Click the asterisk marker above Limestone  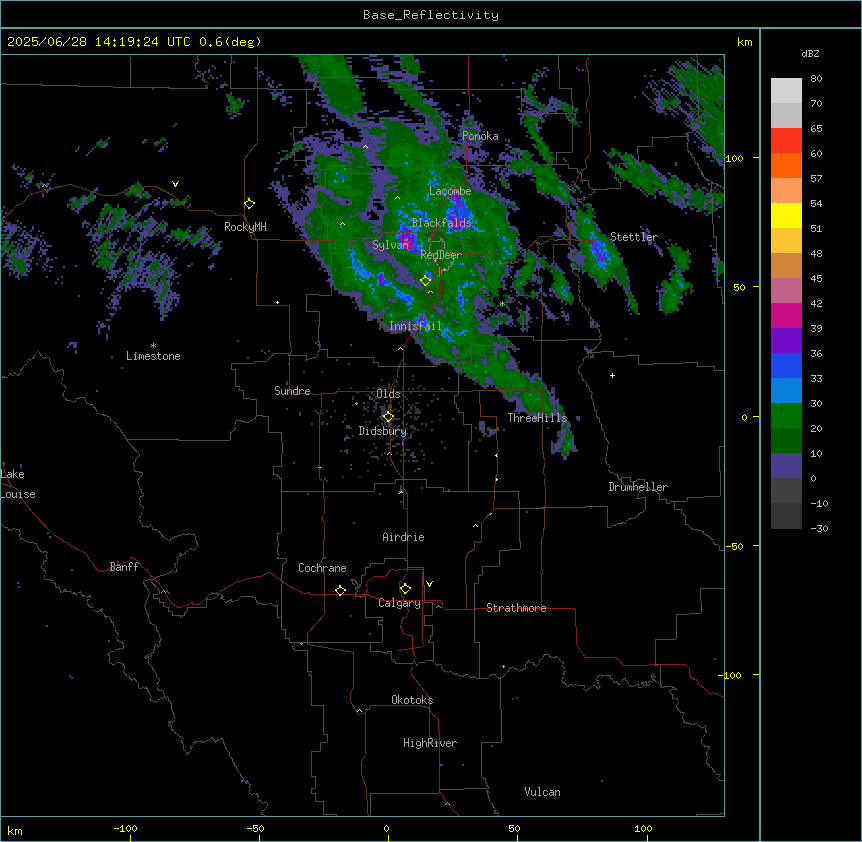153,346
